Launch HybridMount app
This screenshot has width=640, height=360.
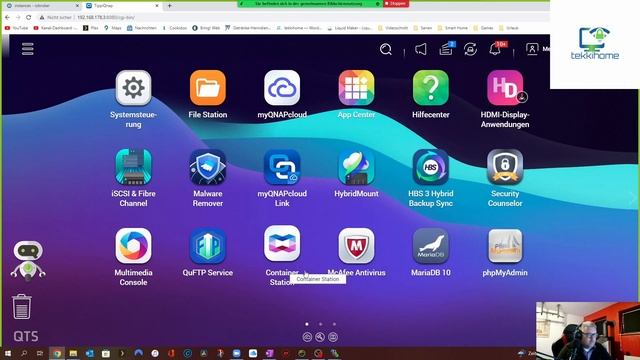(x=356, y=167)
